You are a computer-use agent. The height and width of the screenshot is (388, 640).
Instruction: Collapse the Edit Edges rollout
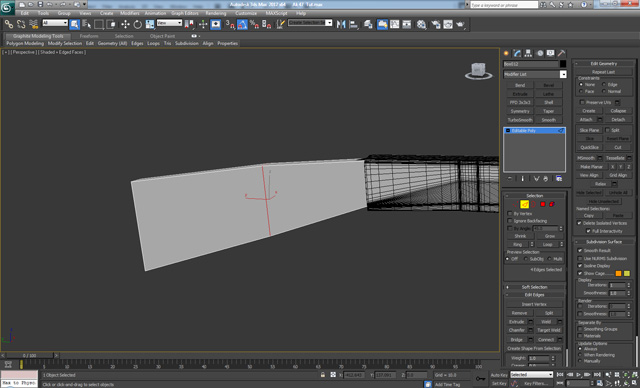534,295
